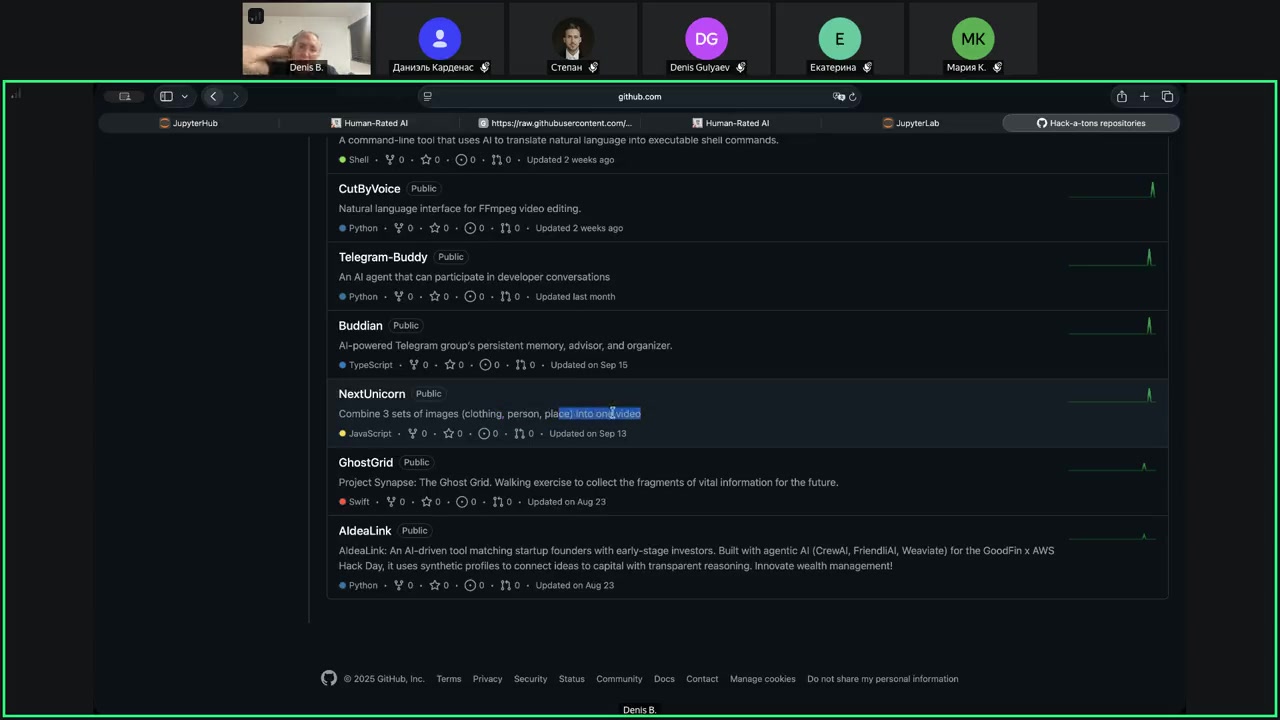Viewport: 1280px width, 720px height.
Task: Open the Telegram-Buddy repository
Action: [x=382, y=257]
